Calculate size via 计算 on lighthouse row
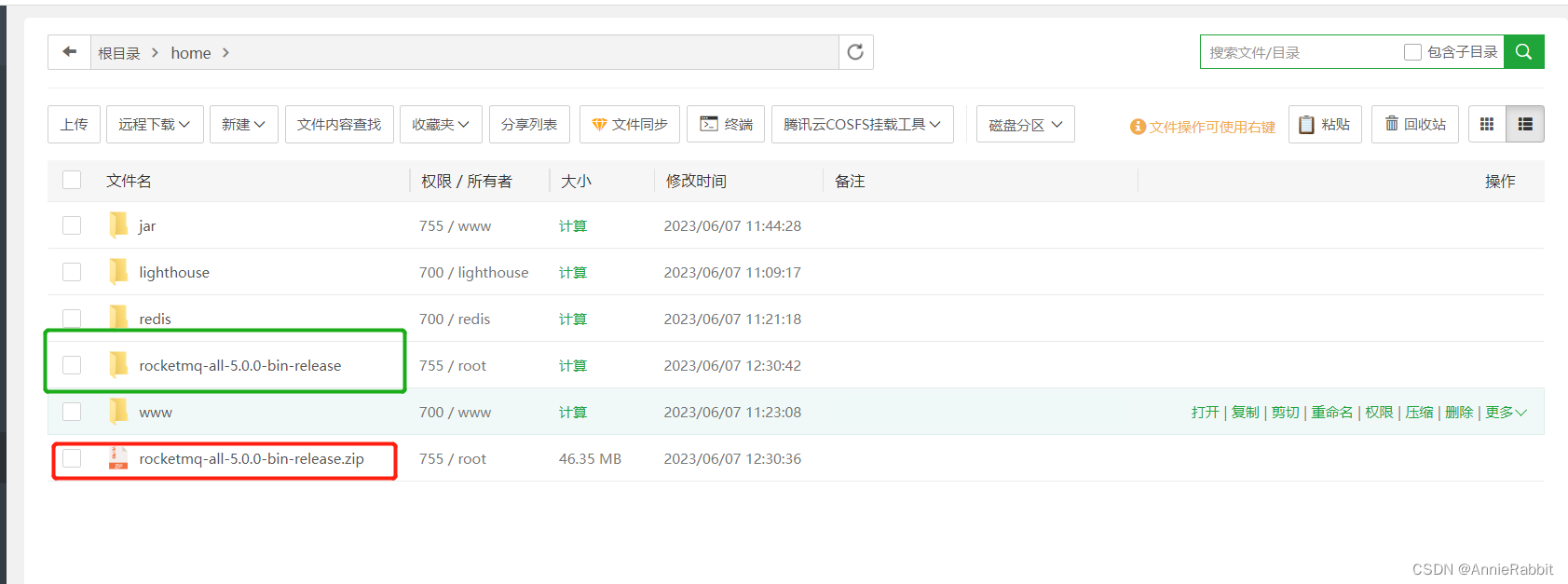Image resolution: width=1568 pixels, height=584 pixels. click(573, 272)
